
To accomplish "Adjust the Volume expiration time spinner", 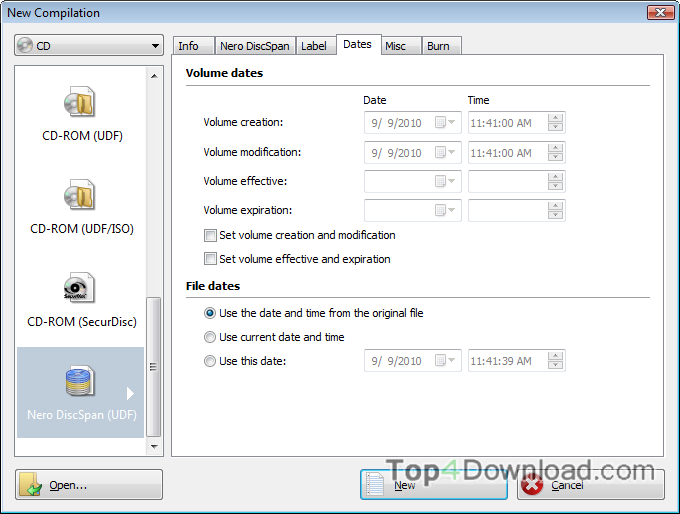I will point(556,210).
